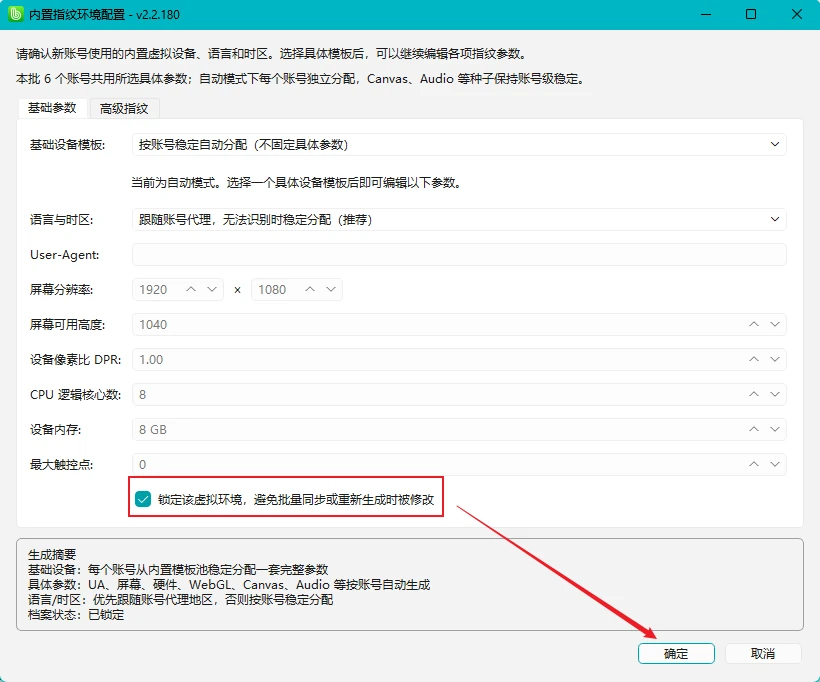Image resolution: width=820 pixels, height=682 pixels.
Task: Decrease 设备像素比 DPR with down arrow
Action: pyautogui.click(x=775, y=359)
